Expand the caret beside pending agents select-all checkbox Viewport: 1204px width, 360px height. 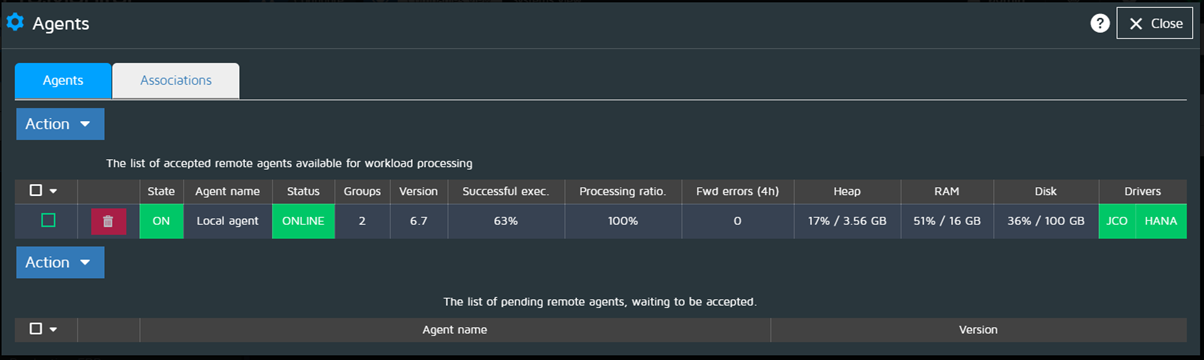point(53,329)
